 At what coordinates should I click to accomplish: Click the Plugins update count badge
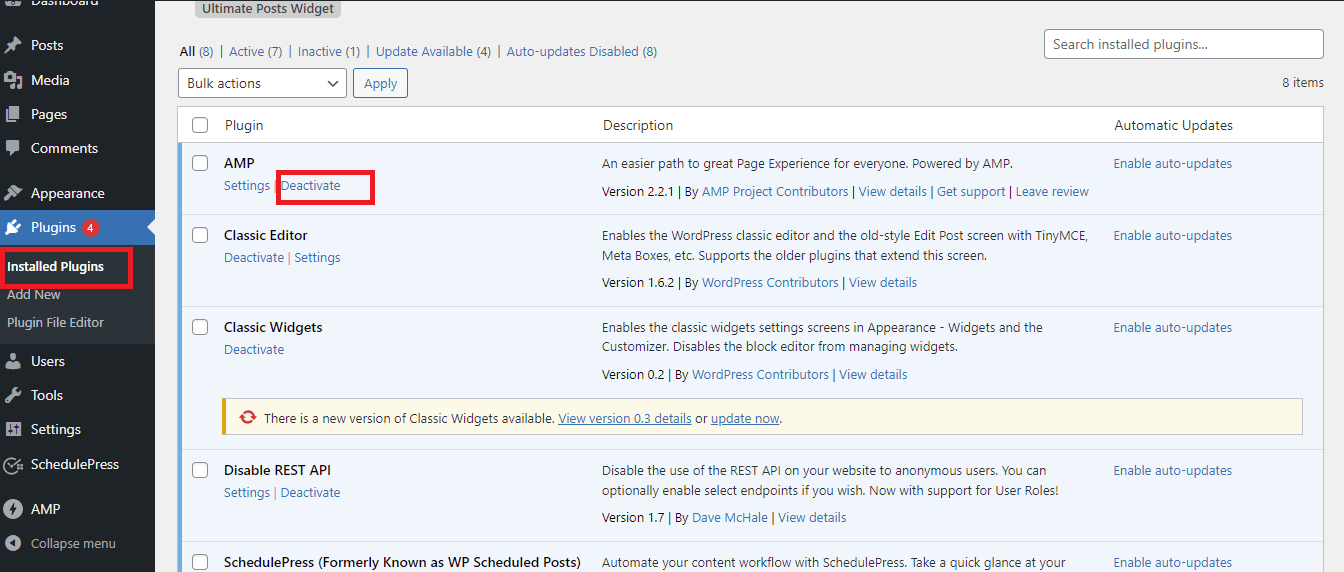[x=90, y=228]
